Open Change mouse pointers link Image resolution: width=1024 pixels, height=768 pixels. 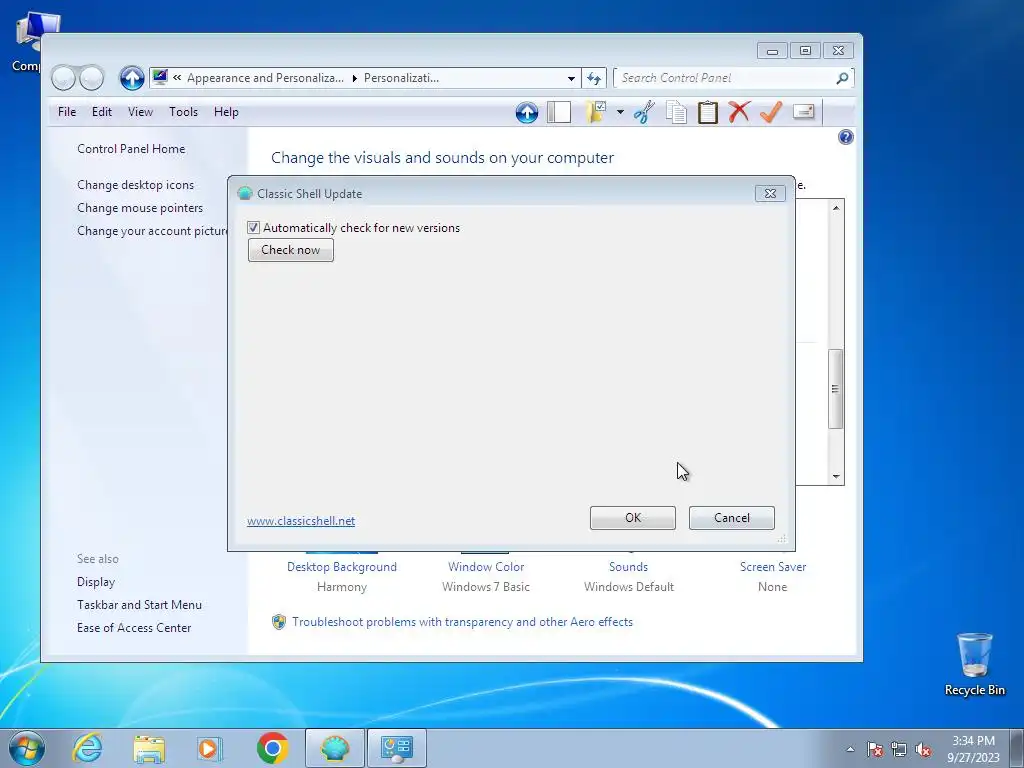click(x=140, y=208)
